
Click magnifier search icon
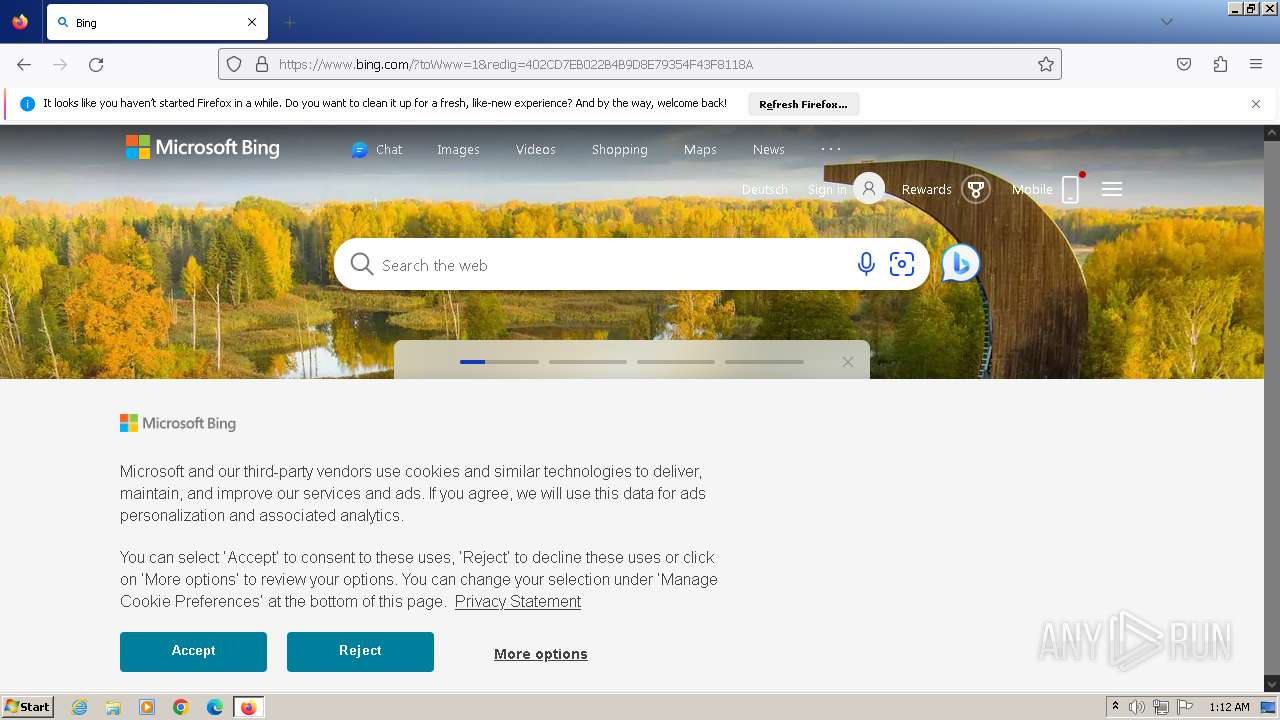(x=362, y=265)
